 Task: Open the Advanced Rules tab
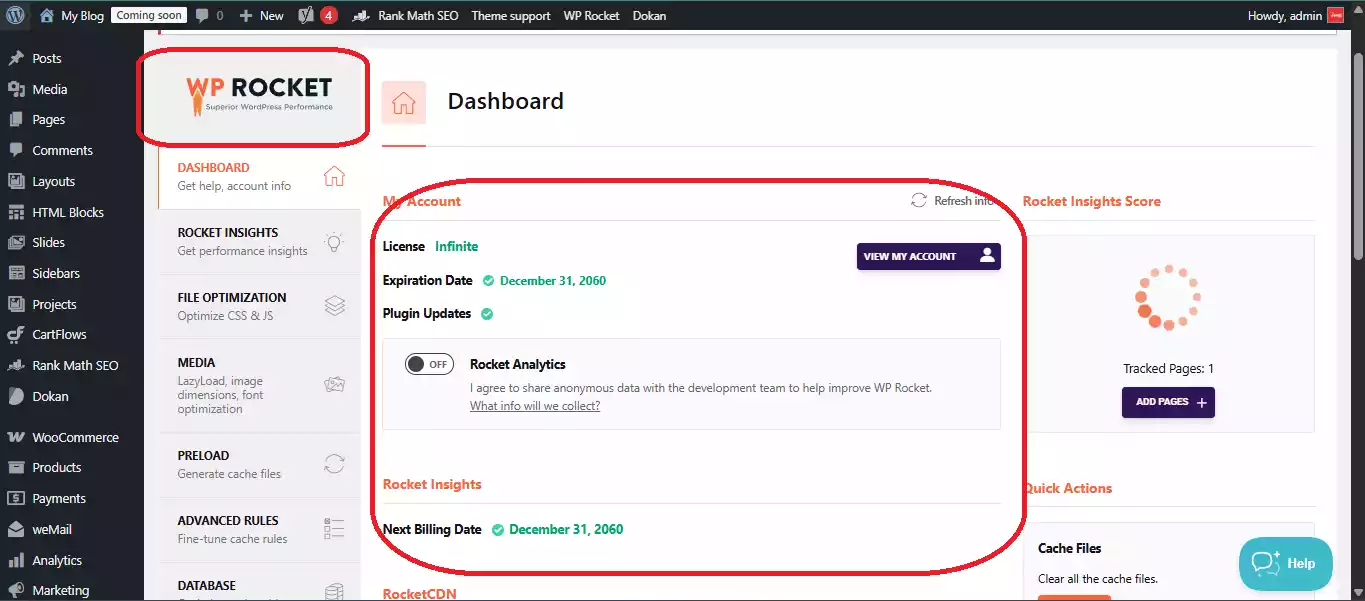(x=260, y=530)
